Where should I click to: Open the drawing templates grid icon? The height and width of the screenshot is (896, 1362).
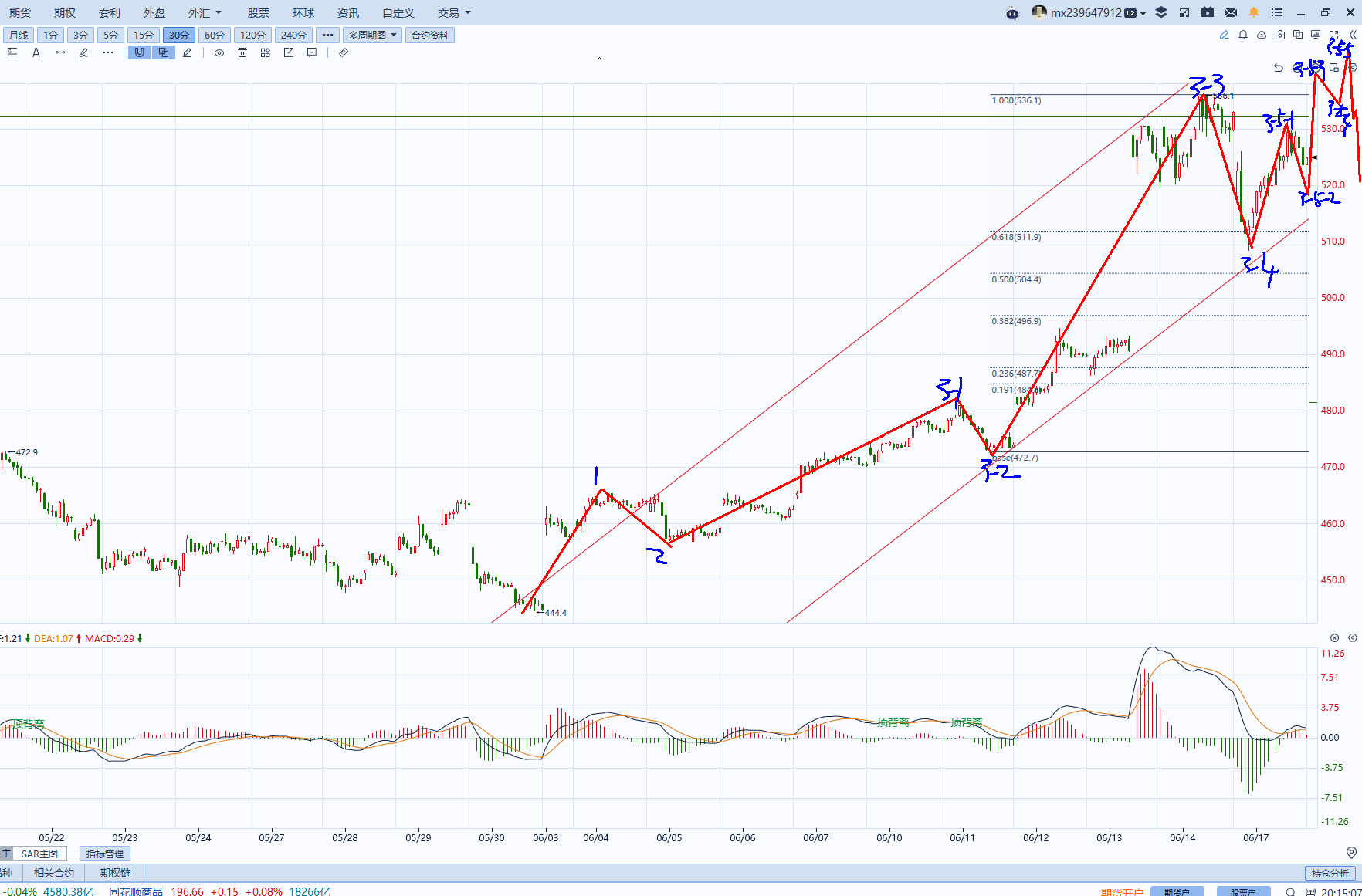(266, 52)
